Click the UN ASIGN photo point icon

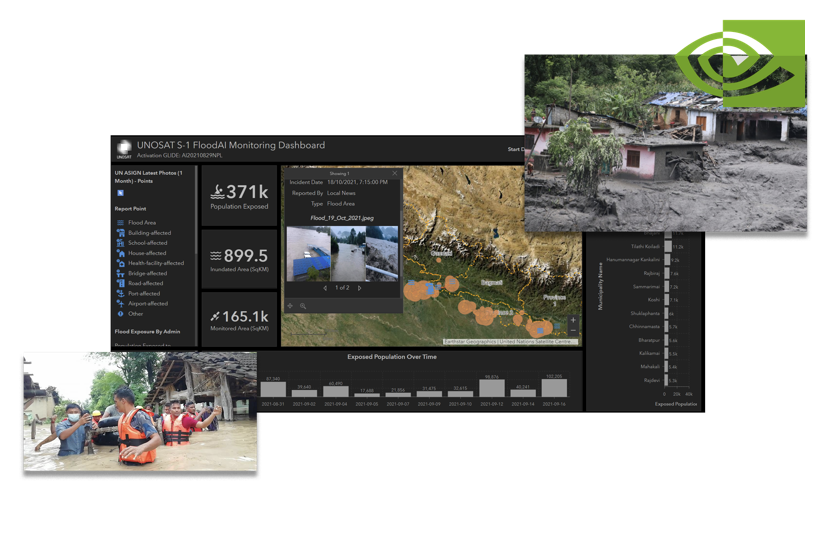click(121, 193)
